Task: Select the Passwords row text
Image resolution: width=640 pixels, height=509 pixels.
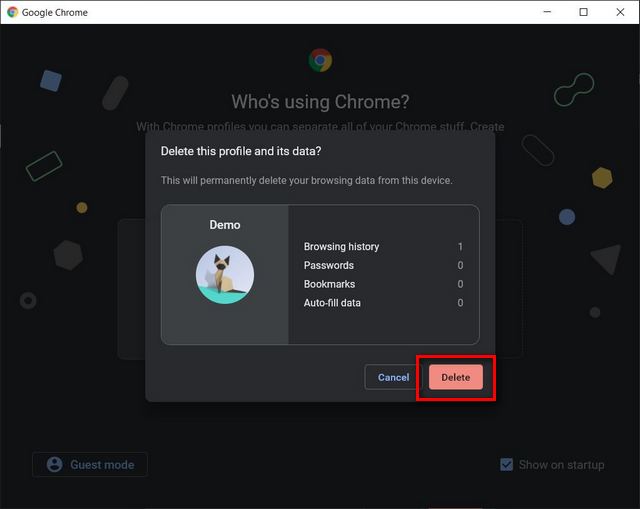Action: pos(329,265)
